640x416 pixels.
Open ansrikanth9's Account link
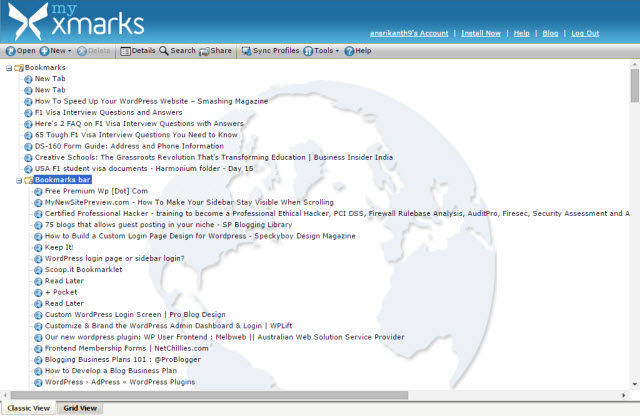(x=409, y=33)
